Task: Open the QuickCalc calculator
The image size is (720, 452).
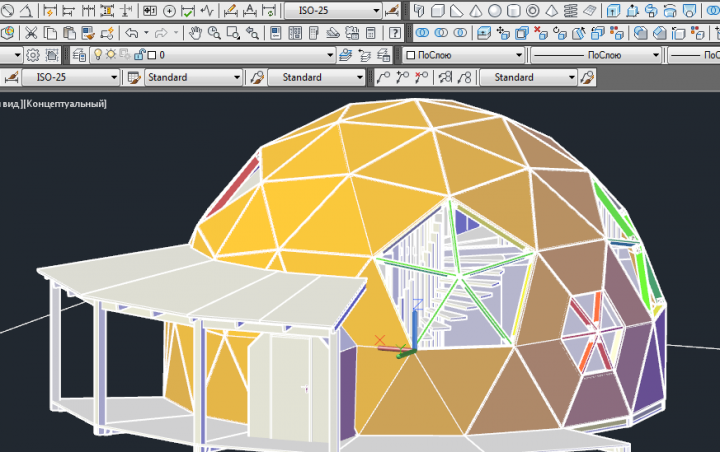Action: click(371, 33)
